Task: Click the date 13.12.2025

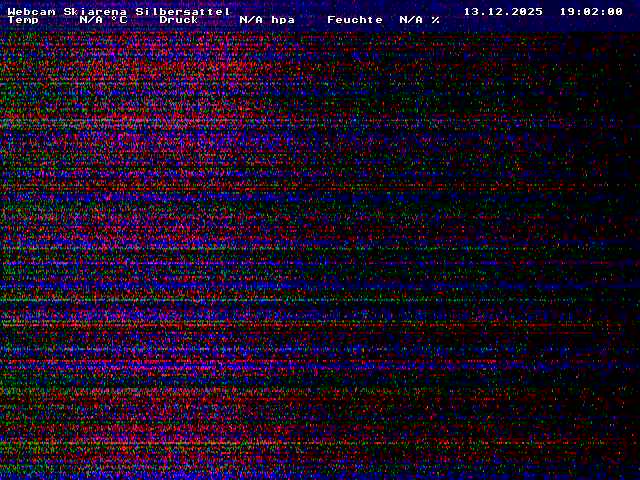Action: (x=503, y=12)
